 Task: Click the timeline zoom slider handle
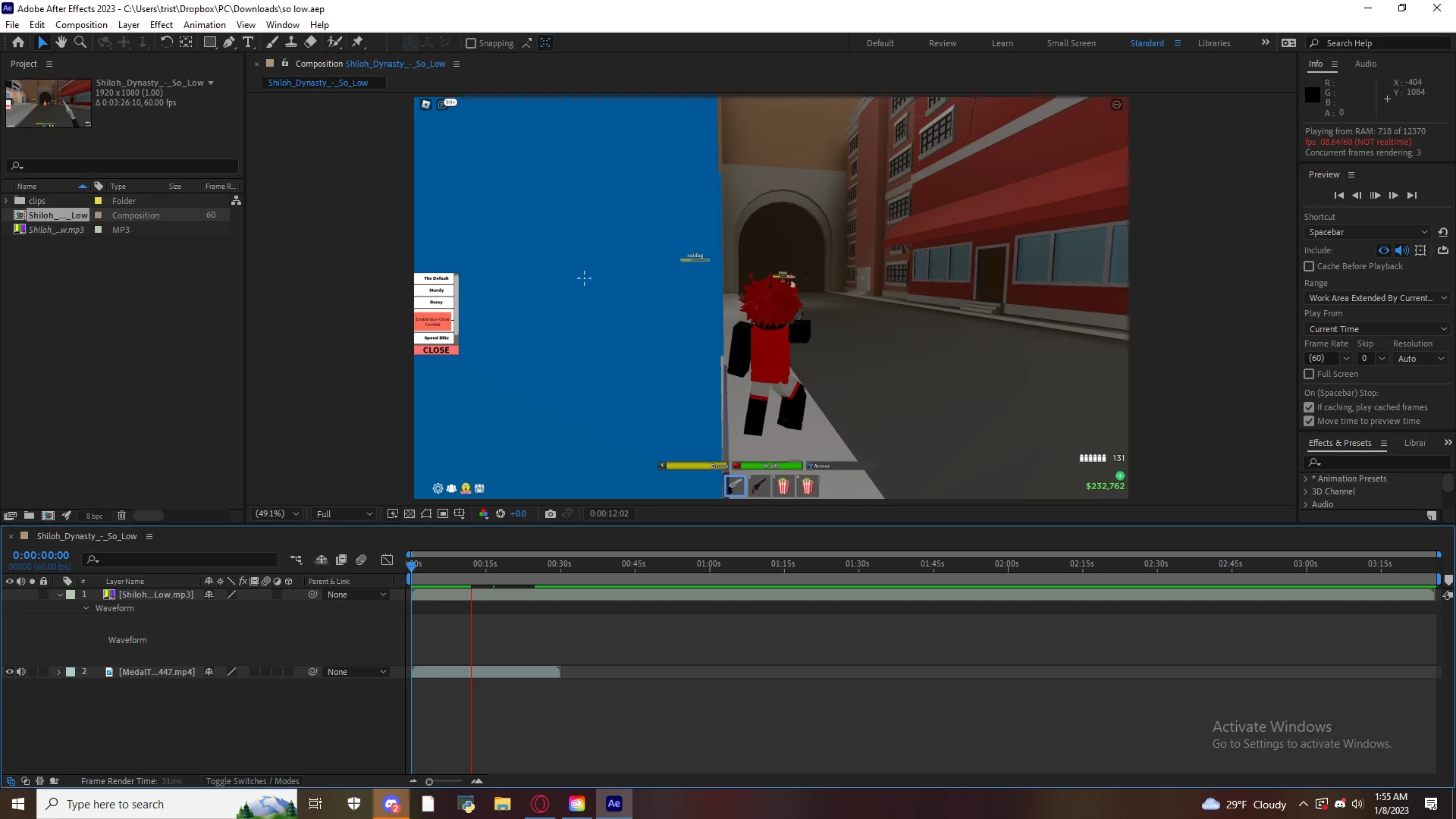tap(429, 782)
